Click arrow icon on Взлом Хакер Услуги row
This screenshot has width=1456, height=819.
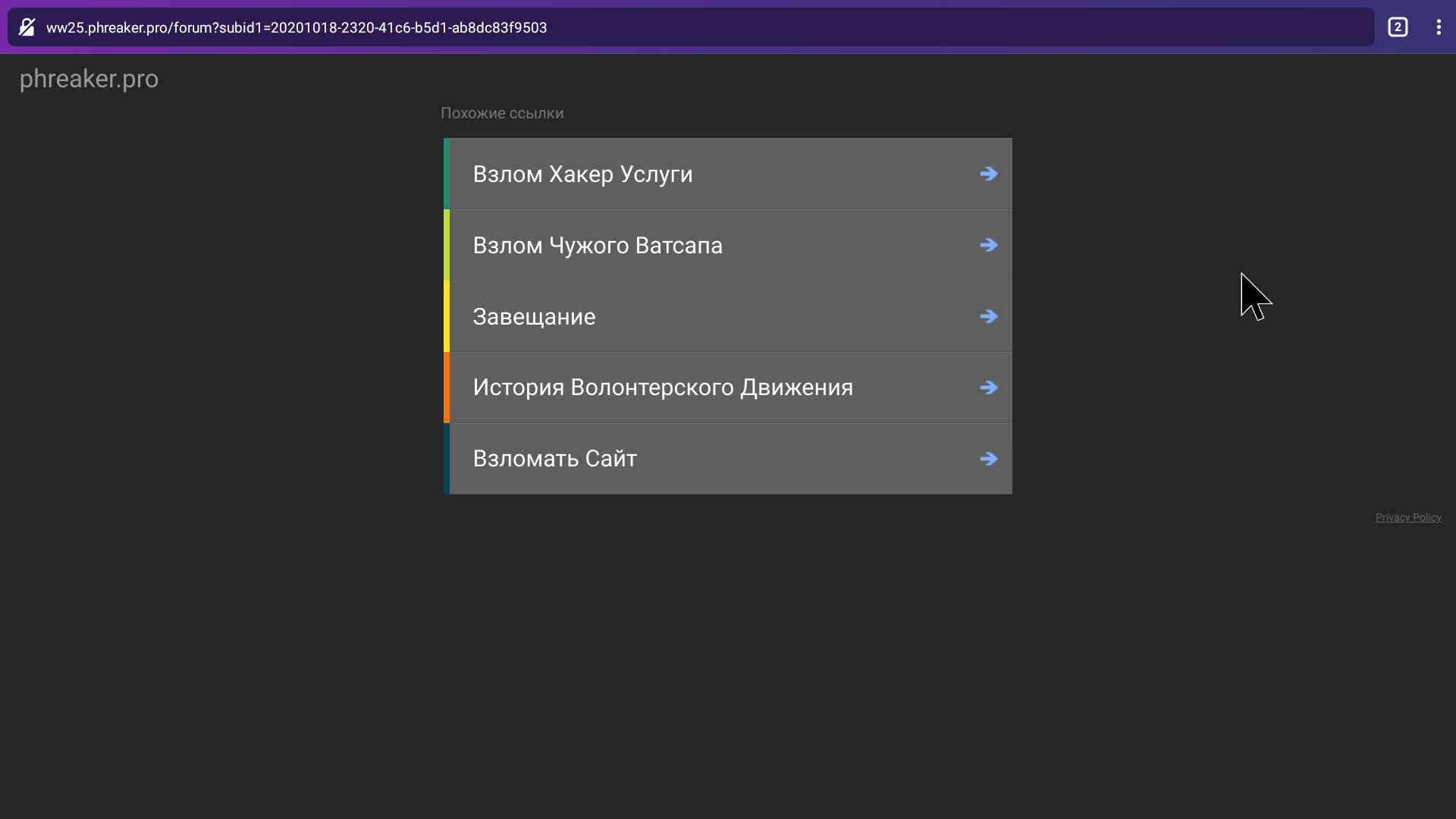point(988,174)
